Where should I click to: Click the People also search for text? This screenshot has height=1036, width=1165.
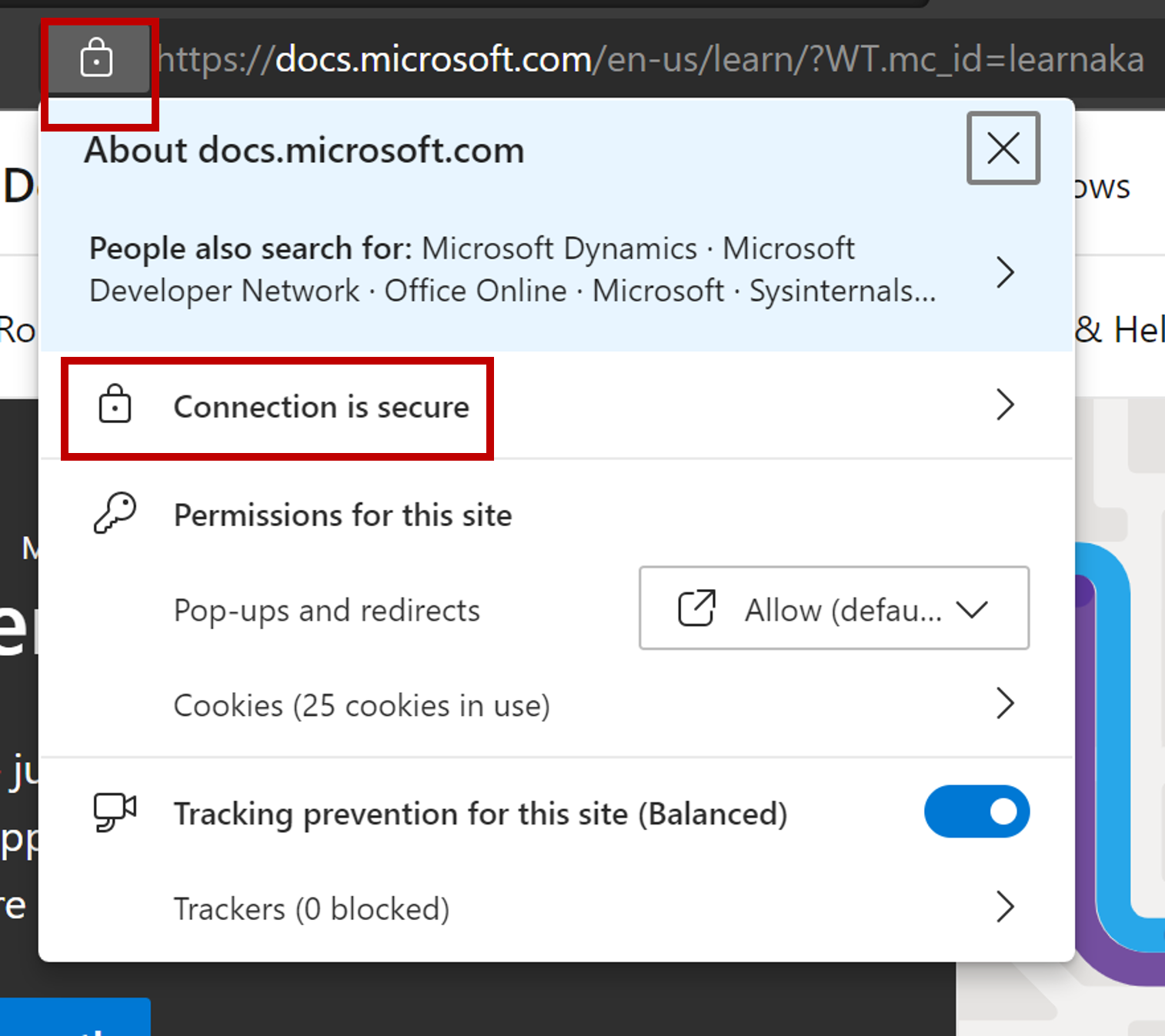tap(512, 270)
